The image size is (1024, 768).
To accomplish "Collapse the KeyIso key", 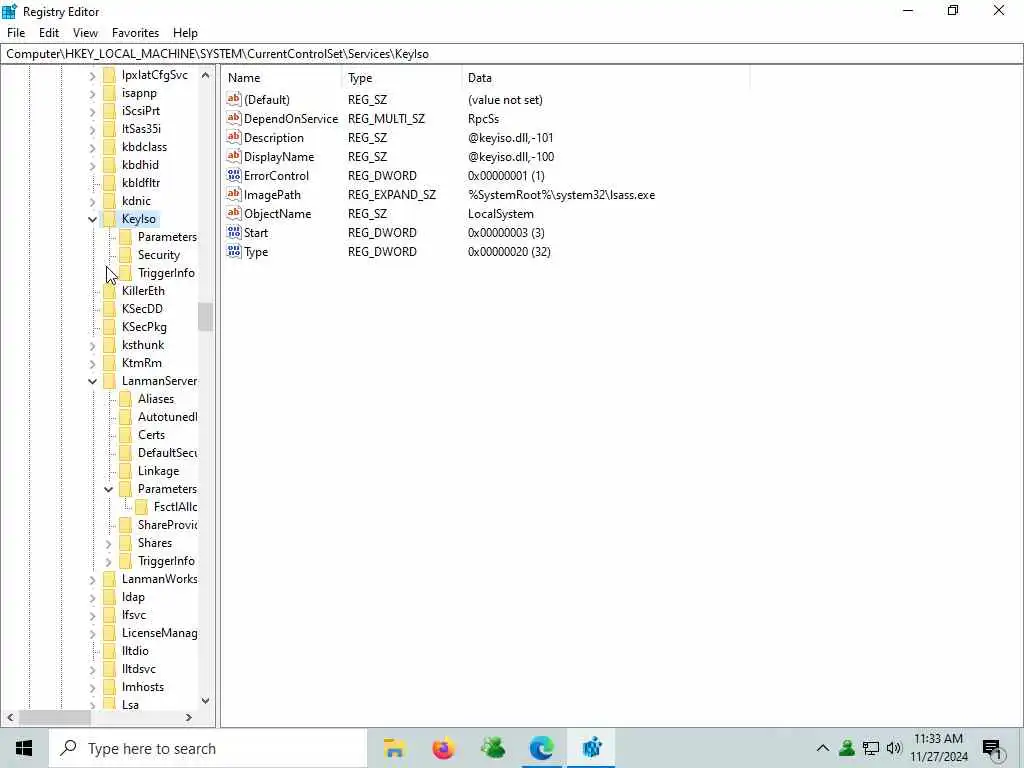I will 92,219.
